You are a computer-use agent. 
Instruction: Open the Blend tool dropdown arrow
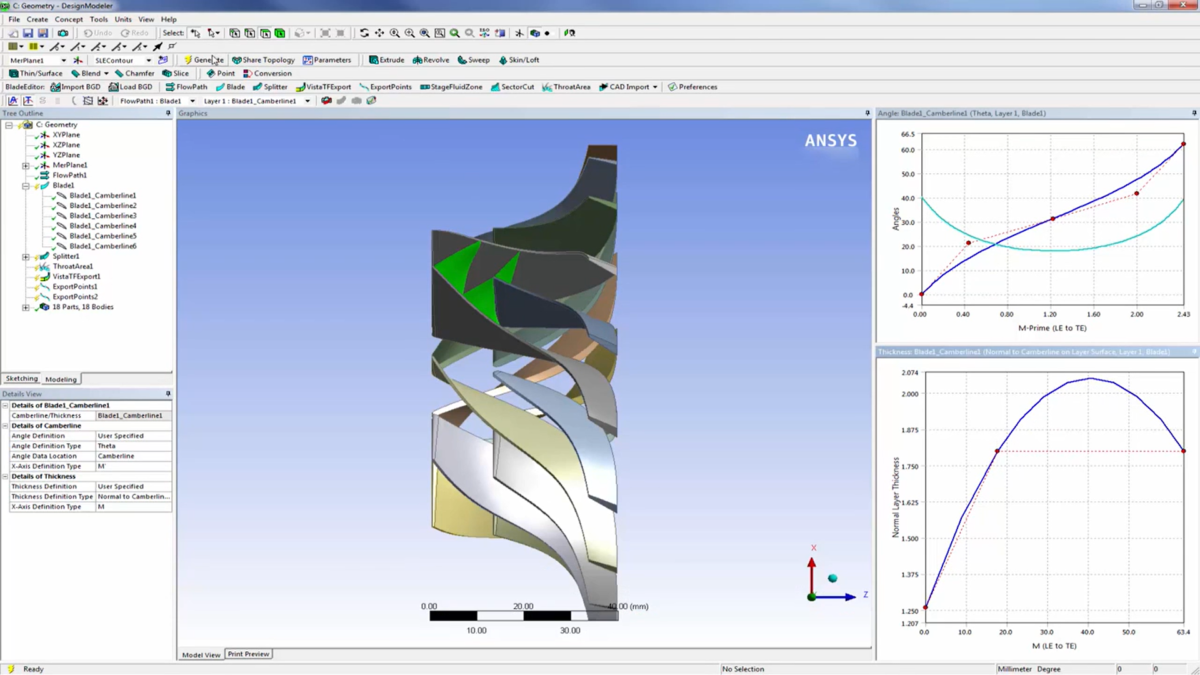(106, 73)
